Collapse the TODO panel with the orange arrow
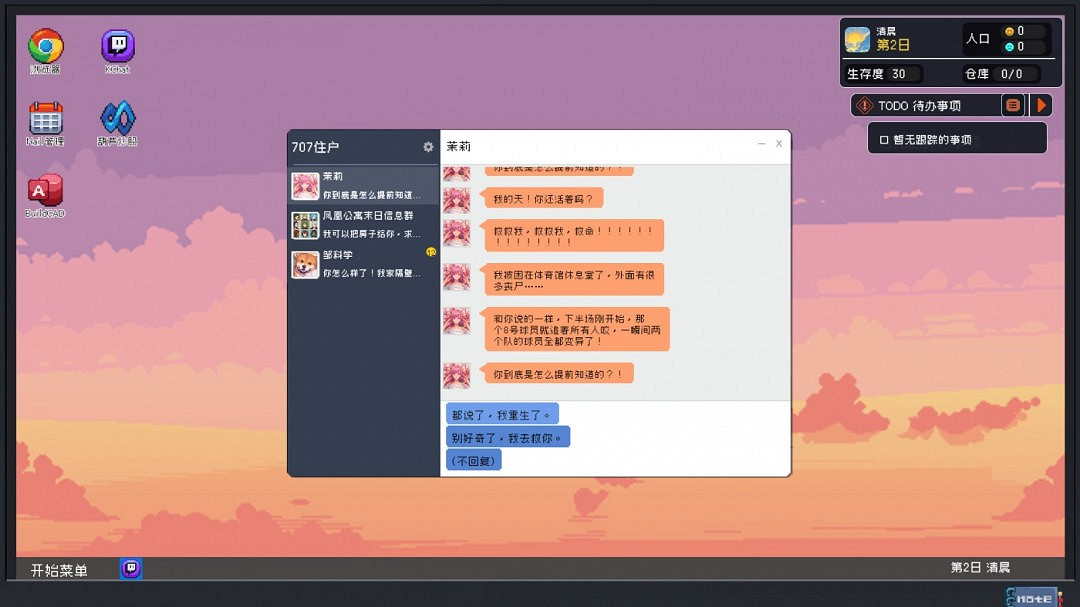Screen dimensions: 1080x607 [x=1040, y=104]
